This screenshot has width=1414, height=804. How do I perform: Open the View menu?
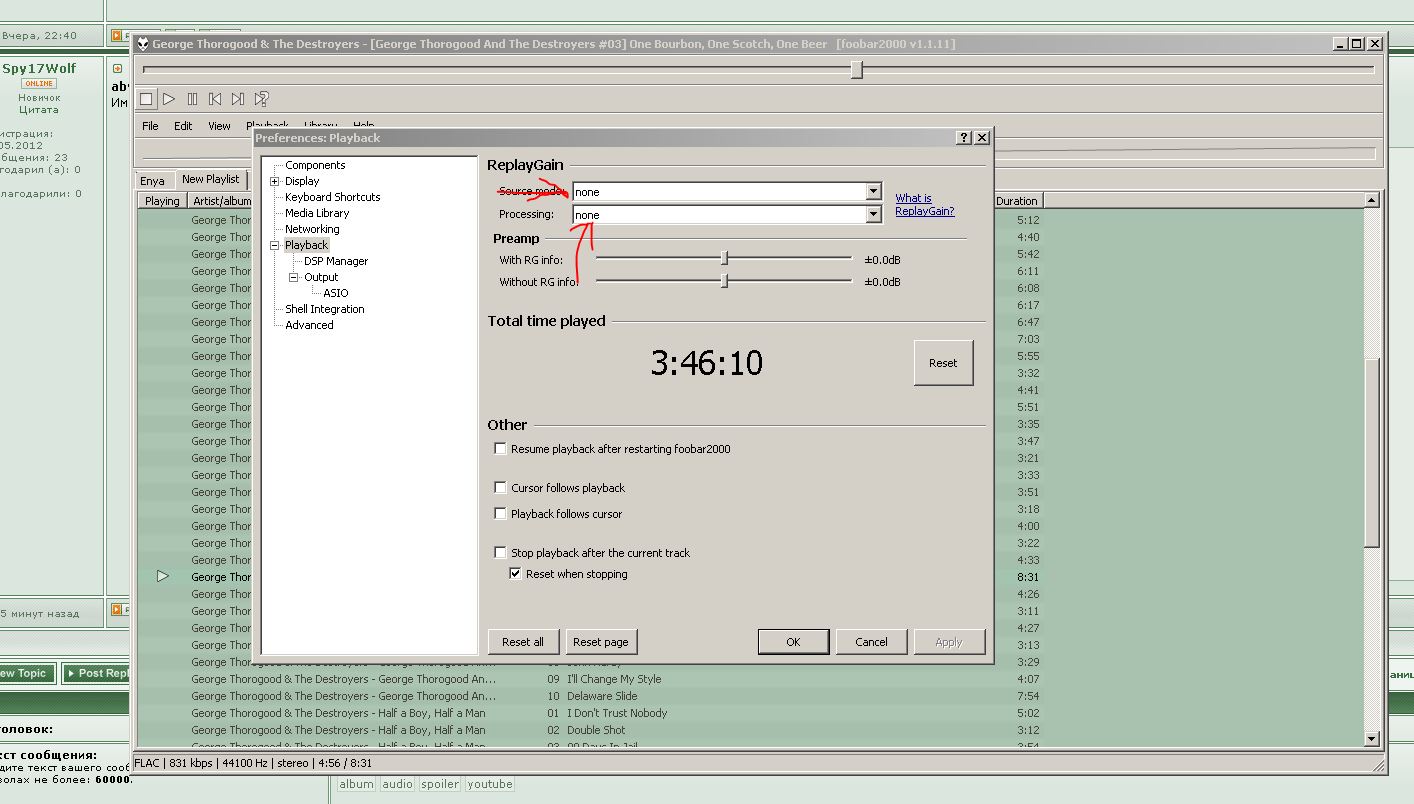[219, 126]
